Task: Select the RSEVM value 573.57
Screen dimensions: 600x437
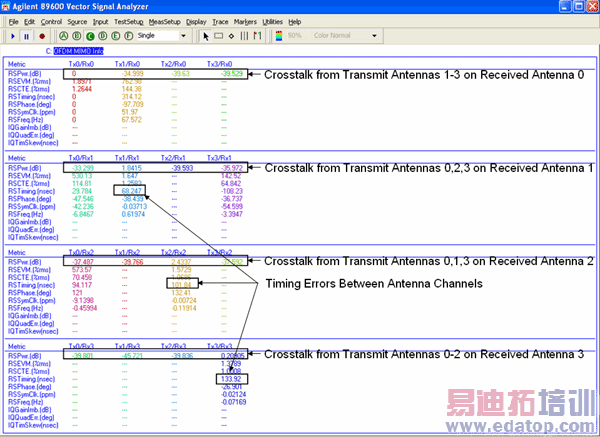Action: (x=82, y=270)
